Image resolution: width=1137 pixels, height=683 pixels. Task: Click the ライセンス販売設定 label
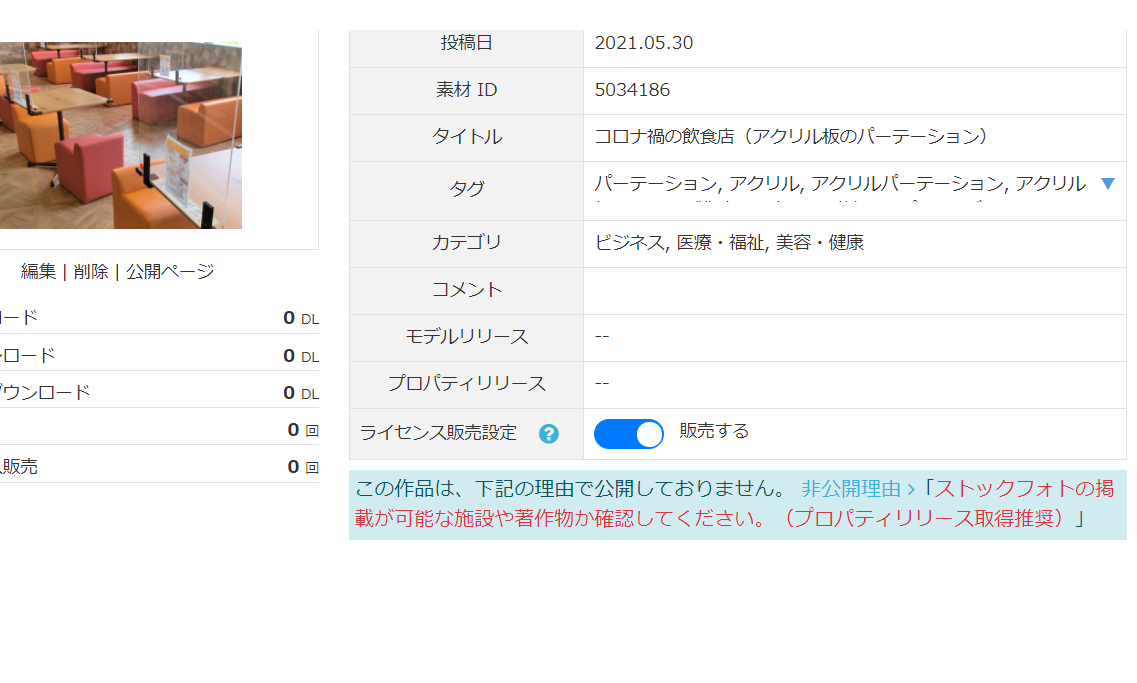(438, 433)
